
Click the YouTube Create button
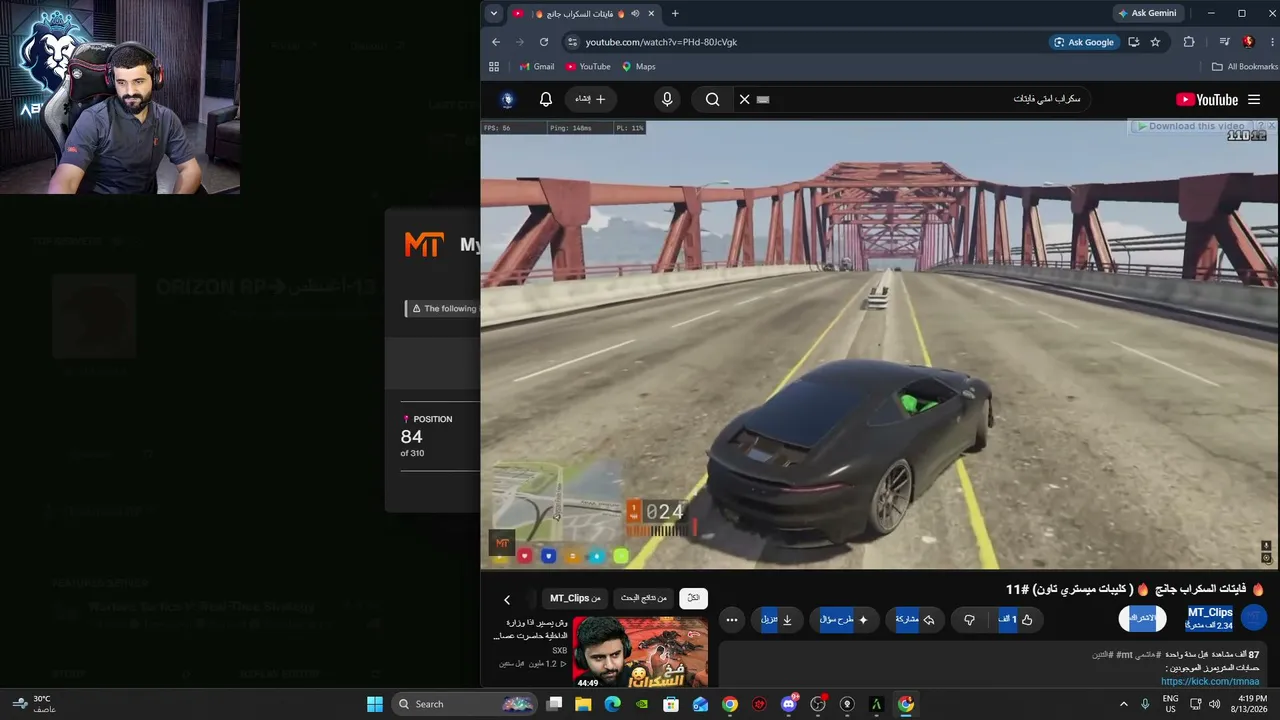(x=591, y=99)
